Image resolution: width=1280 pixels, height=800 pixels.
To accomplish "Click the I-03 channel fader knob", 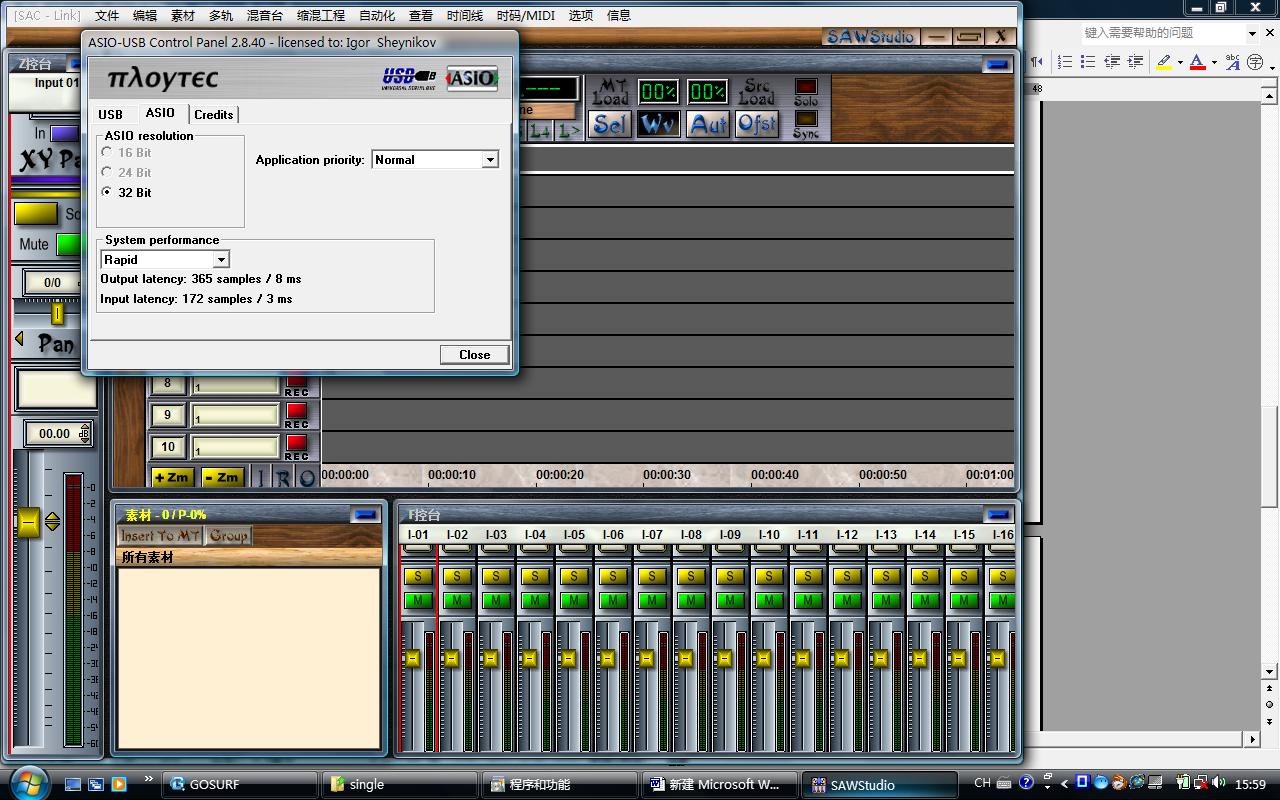I will pyautogui.click(x=490, y=658).
